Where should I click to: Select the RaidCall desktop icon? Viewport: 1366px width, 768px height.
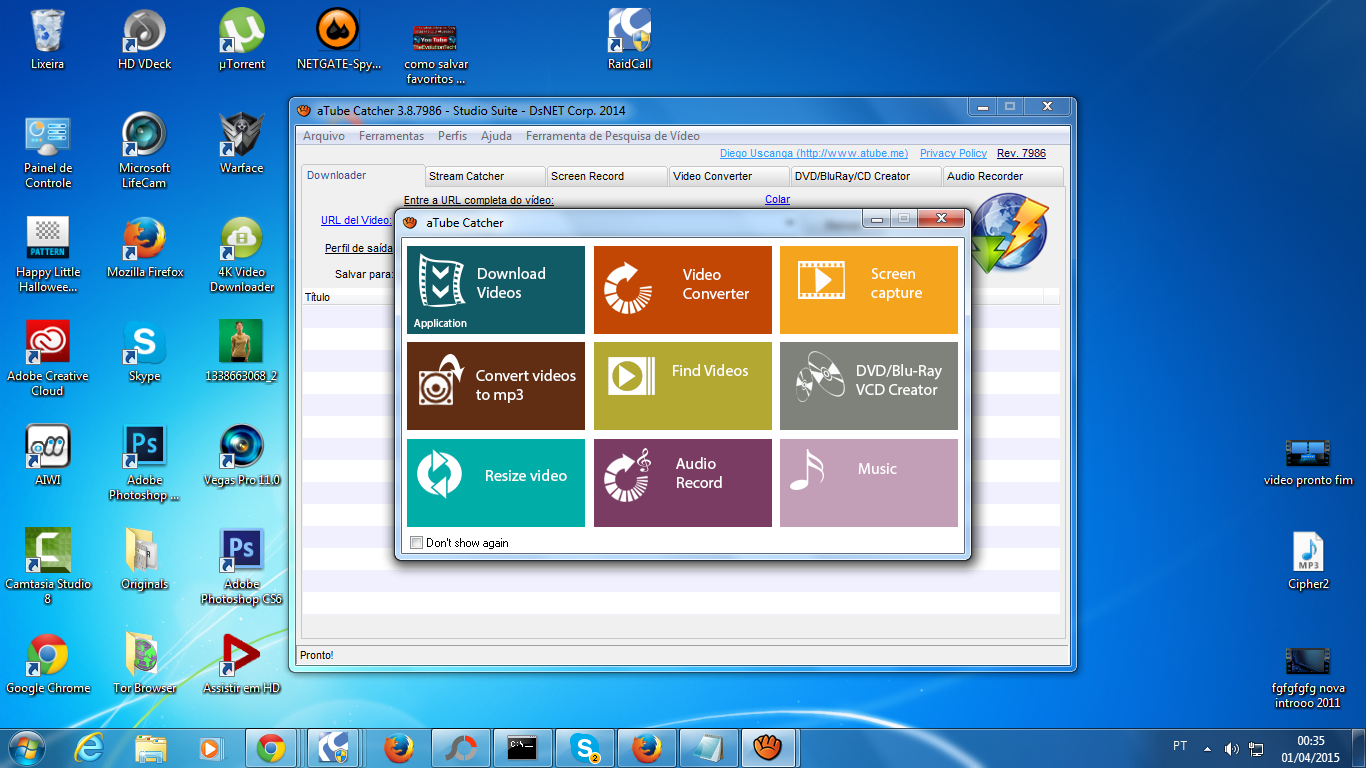coord(629,40)
